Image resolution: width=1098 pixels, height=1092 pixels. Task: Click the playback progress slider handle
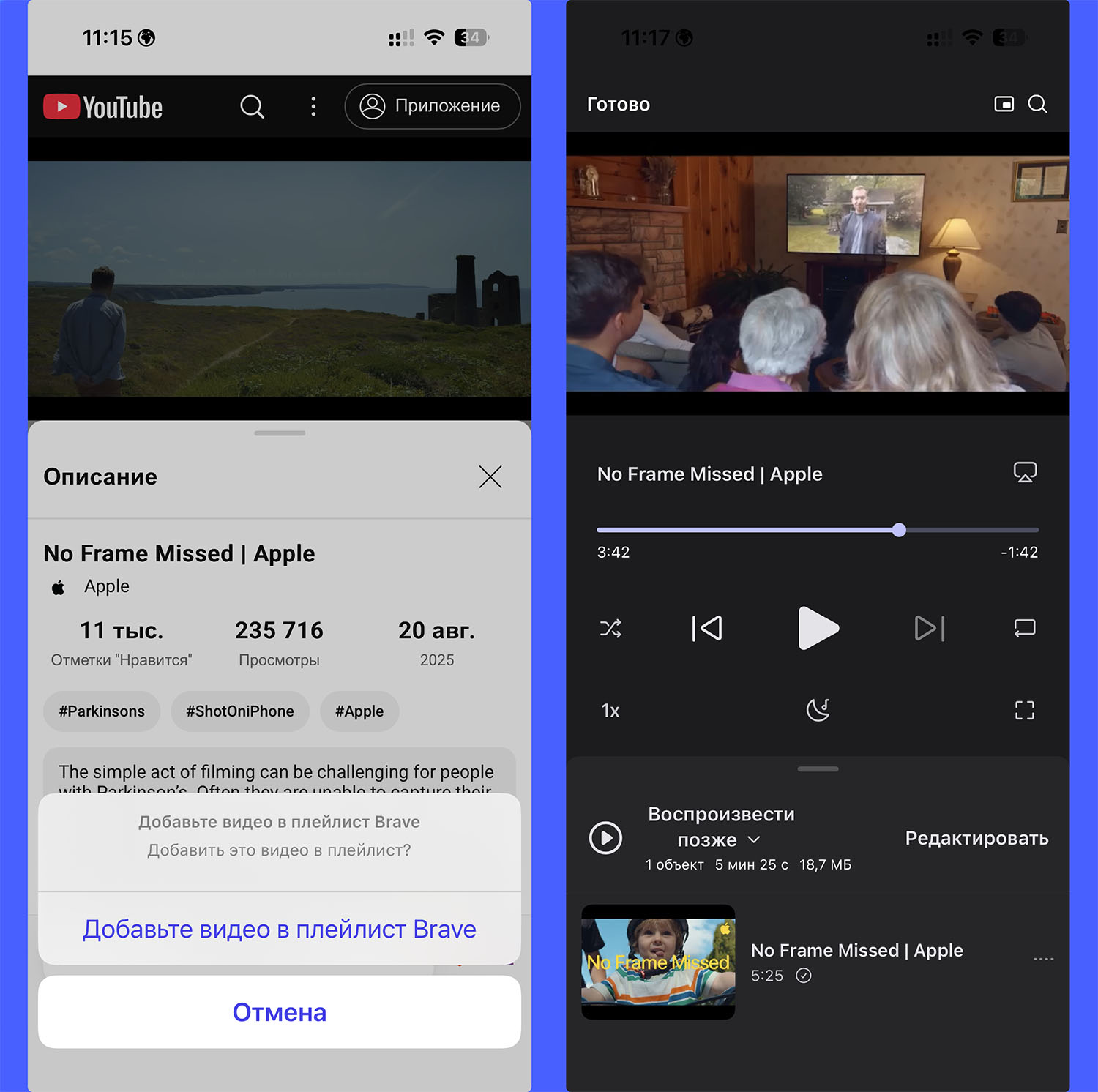point(899,530)
